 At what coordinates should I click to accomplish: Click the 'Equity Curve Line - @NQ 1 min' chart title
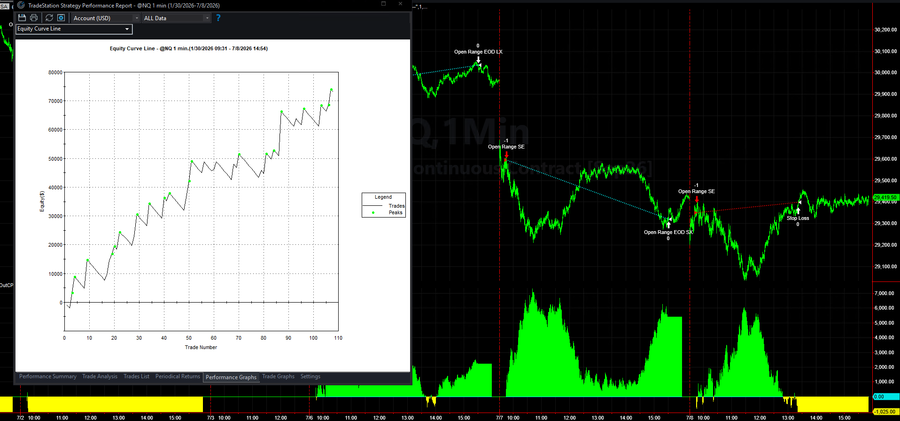click(189, 49)
